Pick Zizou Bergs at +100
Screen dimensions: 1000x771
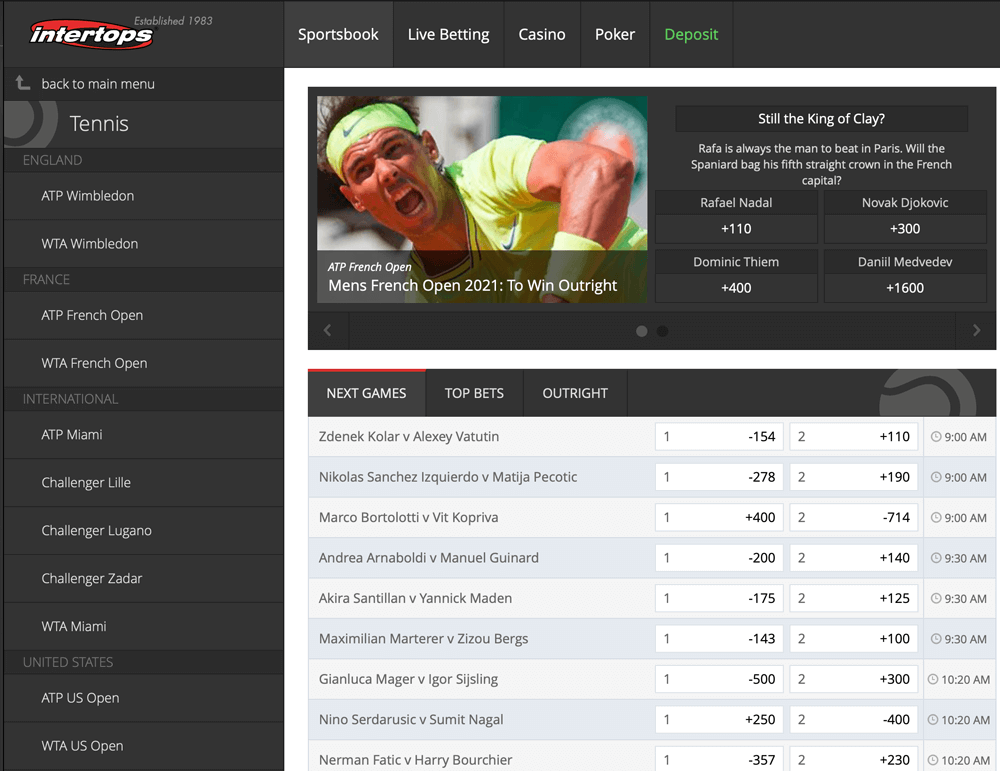[854, 638]
